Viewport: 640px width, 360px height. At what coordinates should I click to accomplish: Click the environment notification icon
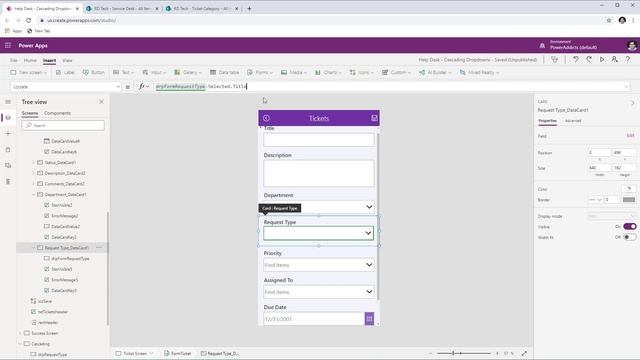542,46
